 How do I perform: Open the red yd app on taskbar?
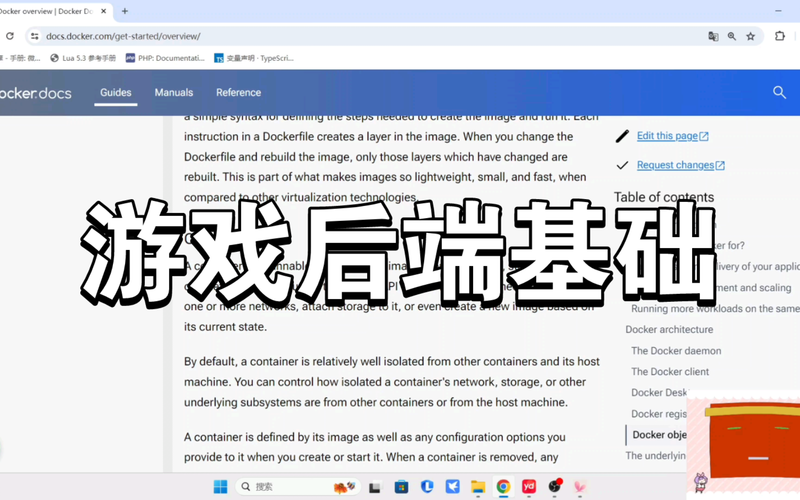[x=529, y=487]
